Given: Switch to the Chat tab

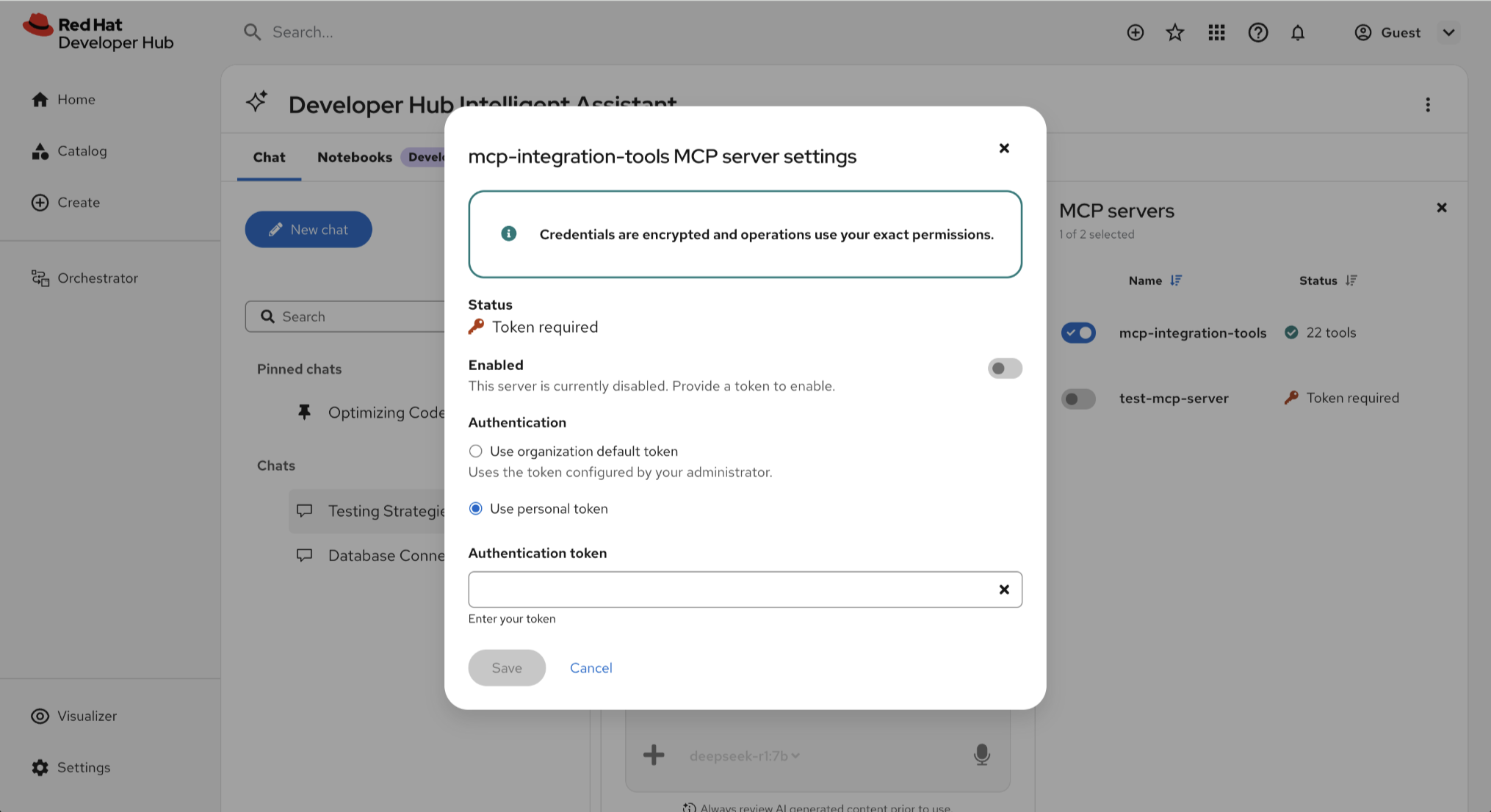Looking at the screenshot, I should [269, 157].
